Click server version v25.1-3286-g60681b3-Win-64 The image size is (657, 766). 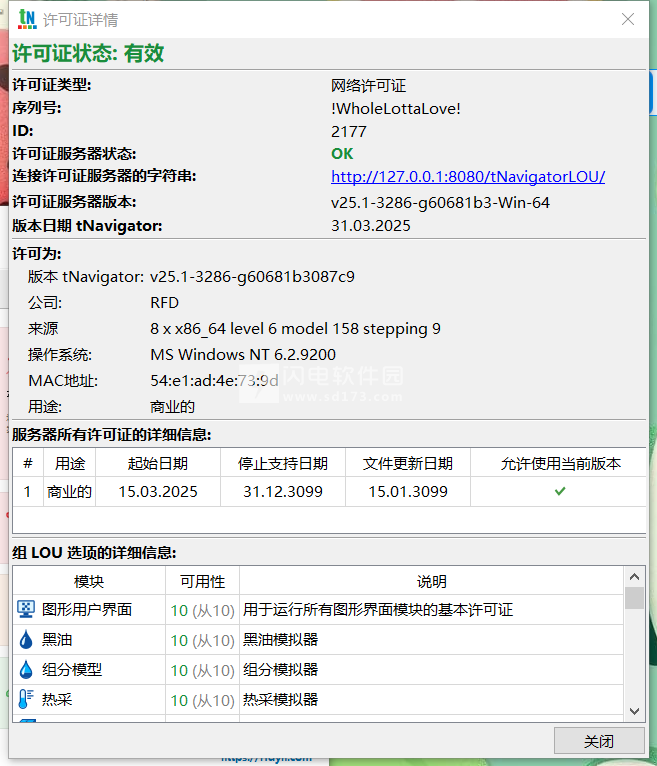tap(440, 203)
